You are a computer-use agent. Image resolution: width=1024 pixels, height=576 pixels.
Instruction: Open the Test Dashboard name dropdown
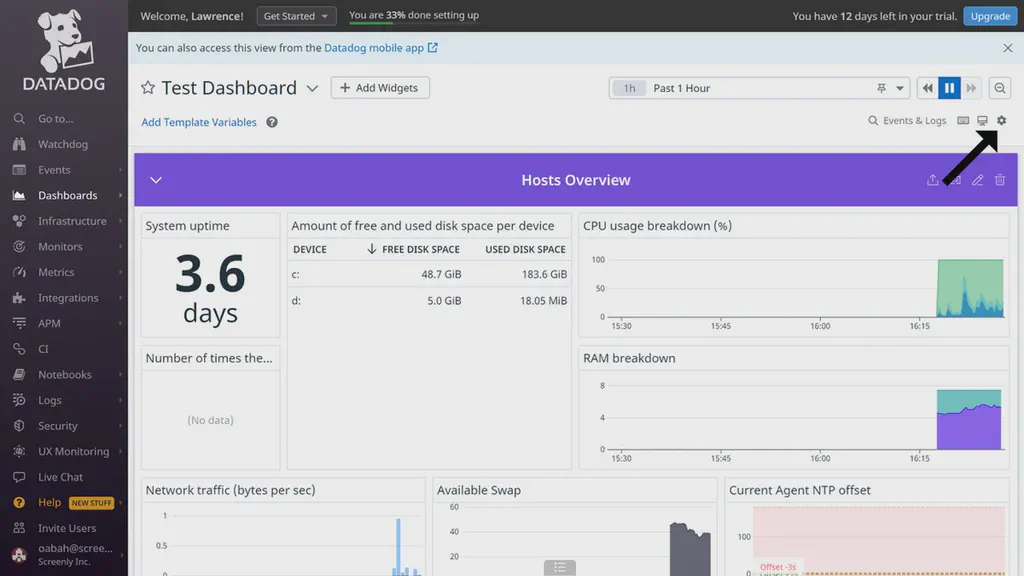point(312,88)
